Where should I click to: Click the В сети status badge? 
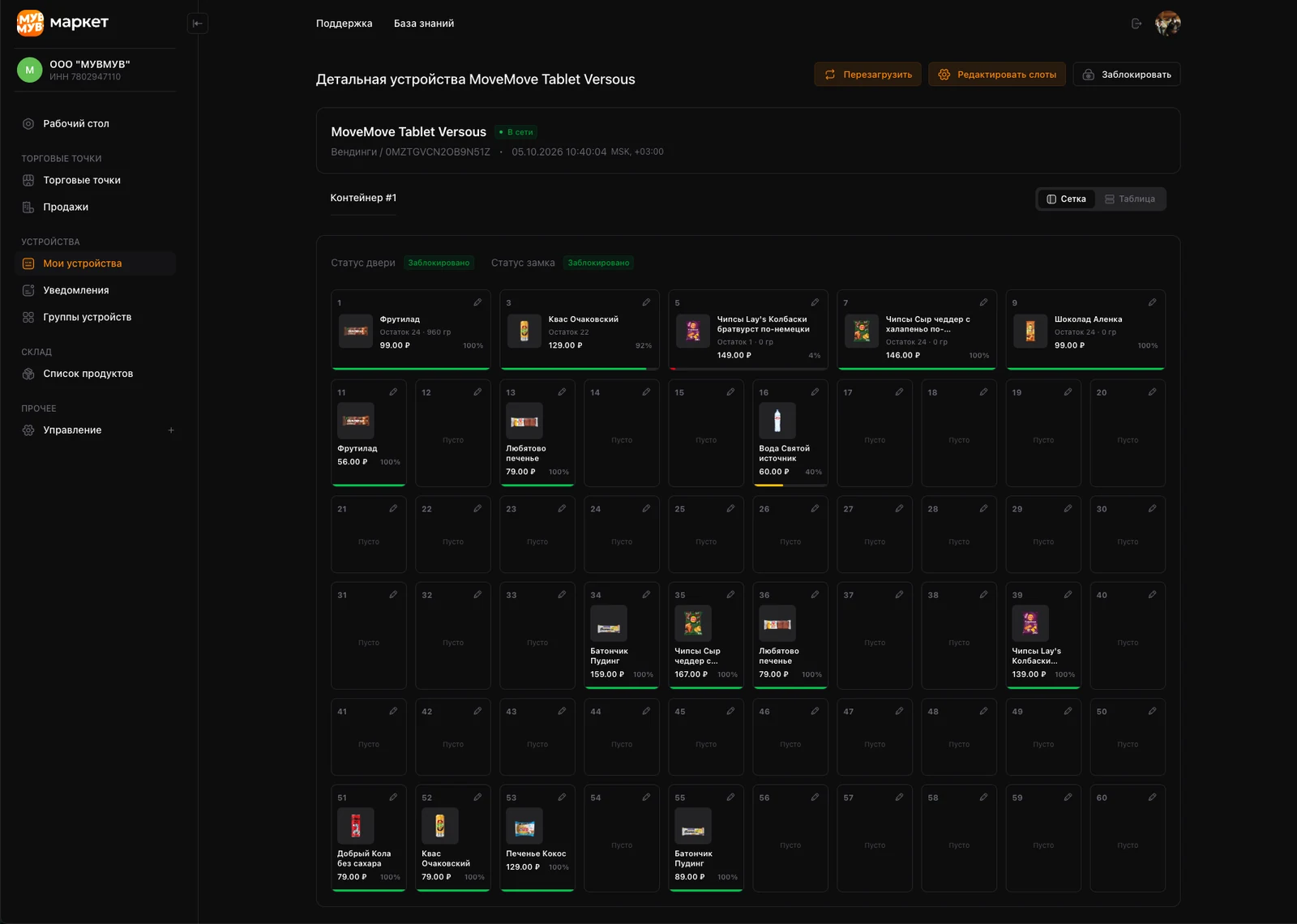pyautogui.click(x=516, y=132)
